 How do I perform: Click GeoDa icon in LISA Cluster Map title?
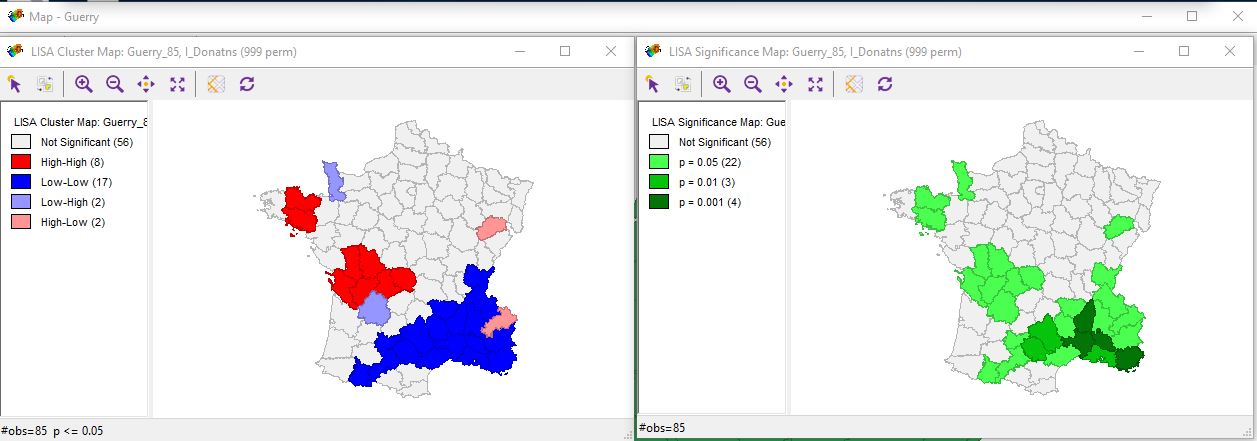[15, 51]
